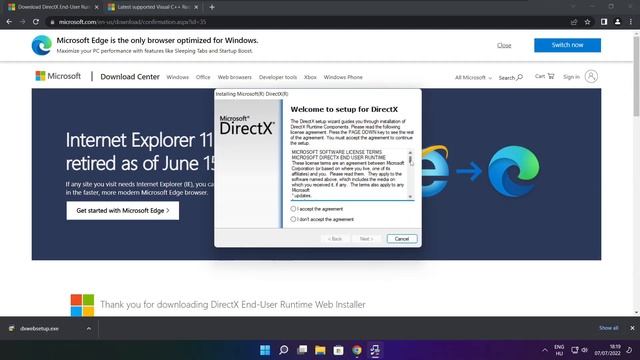Click the Sign in account avatar
The width and height of the screenshot is (640, 360).
click(x=591, y=76)
